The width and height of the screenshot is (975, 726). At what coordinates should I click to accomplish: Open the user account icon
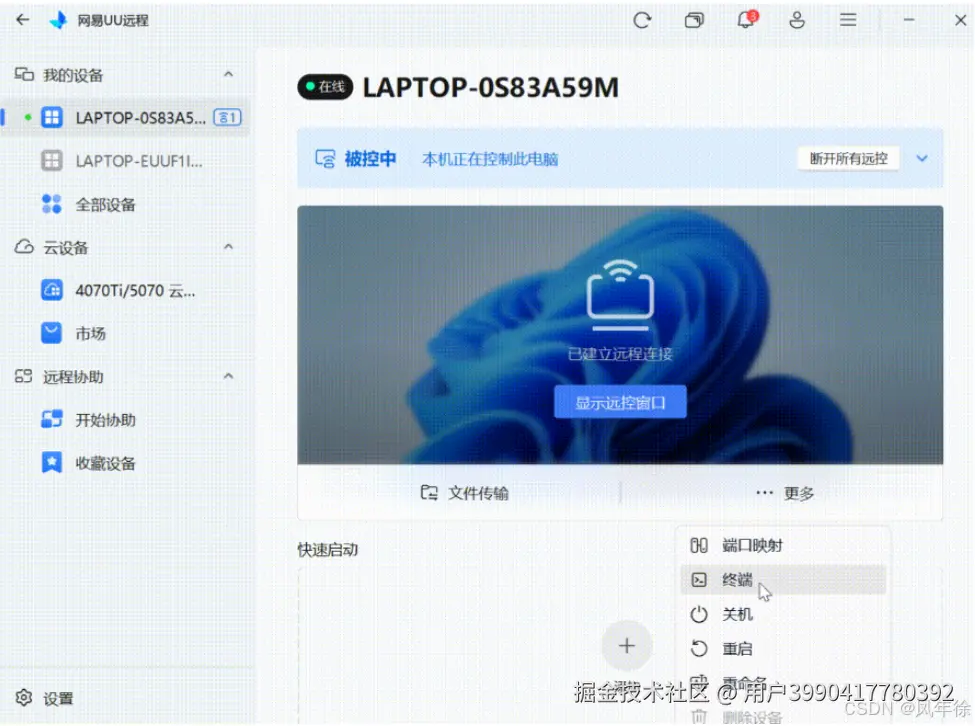pyautogui.click(x=797, y=20)
